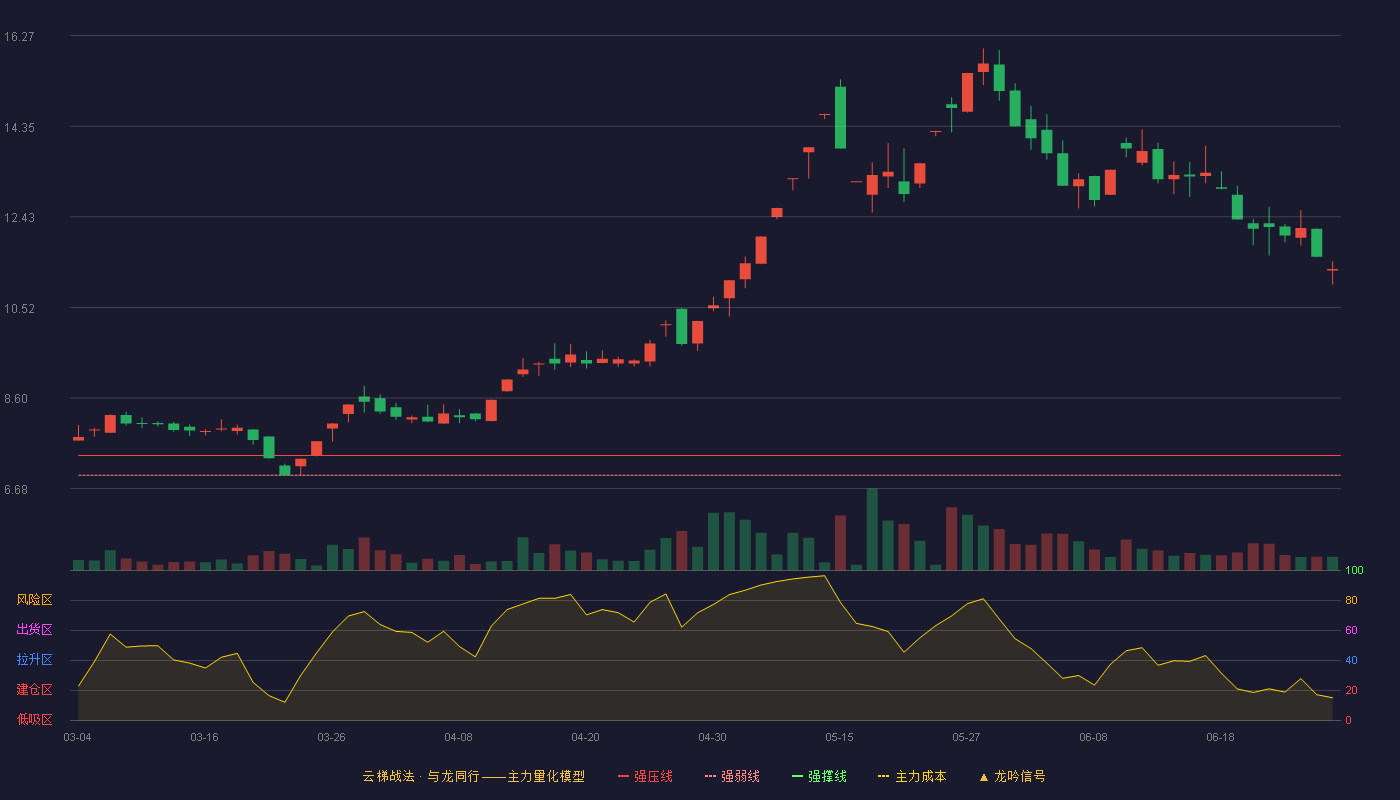Select the 建仓区 zone label
The height and width of the screenshot is (800, 1400).
coord(34,690)
